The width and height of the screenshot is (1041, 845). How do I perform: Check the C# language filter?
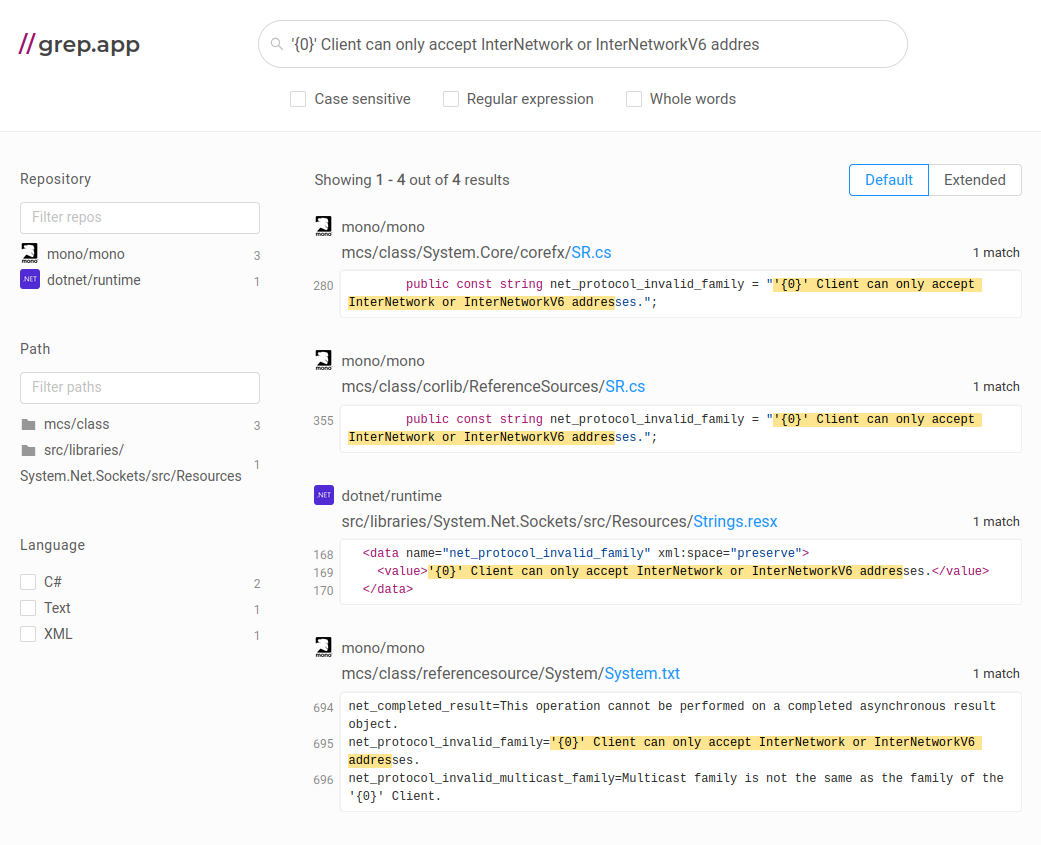coord(28,582)
